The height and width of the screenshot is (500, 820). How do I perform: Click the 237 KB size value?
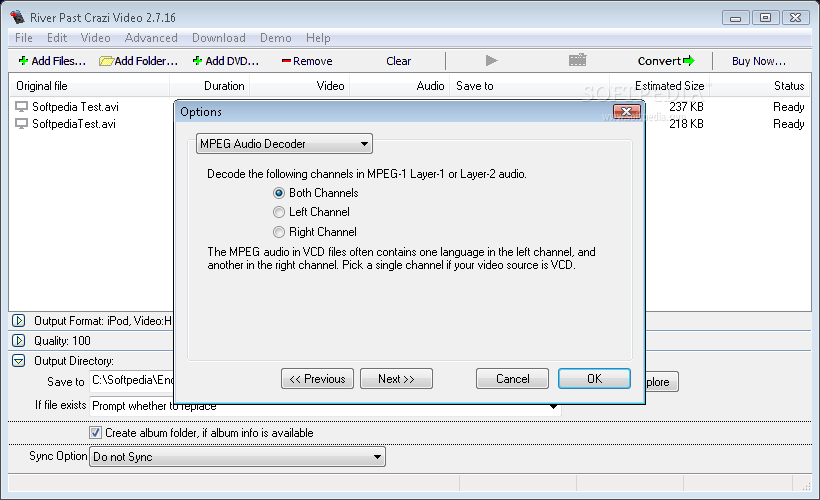686,107
